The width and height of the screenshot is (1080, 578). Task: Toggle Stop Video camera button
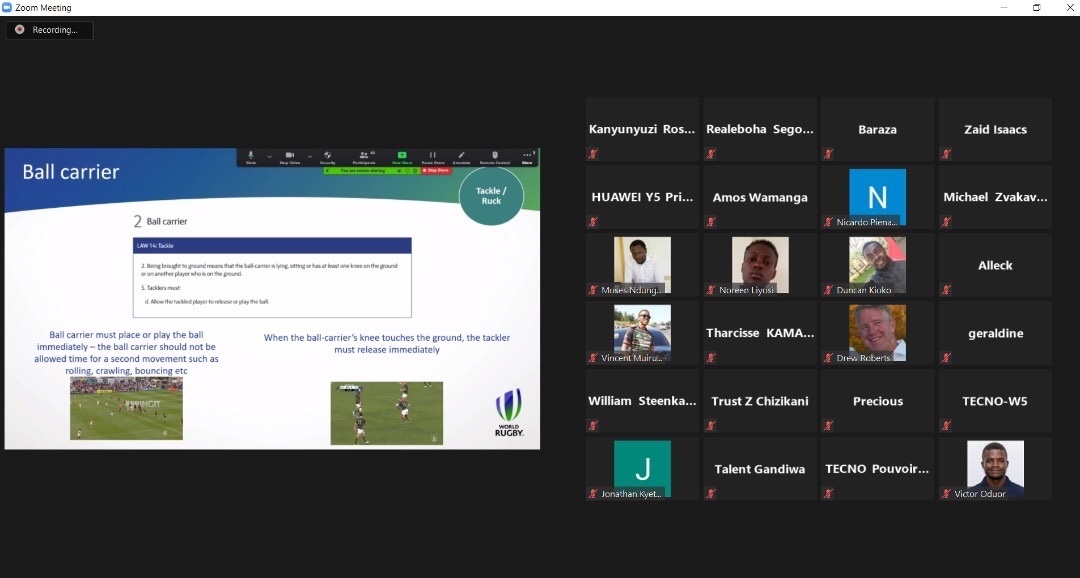(x=290, y=156)
